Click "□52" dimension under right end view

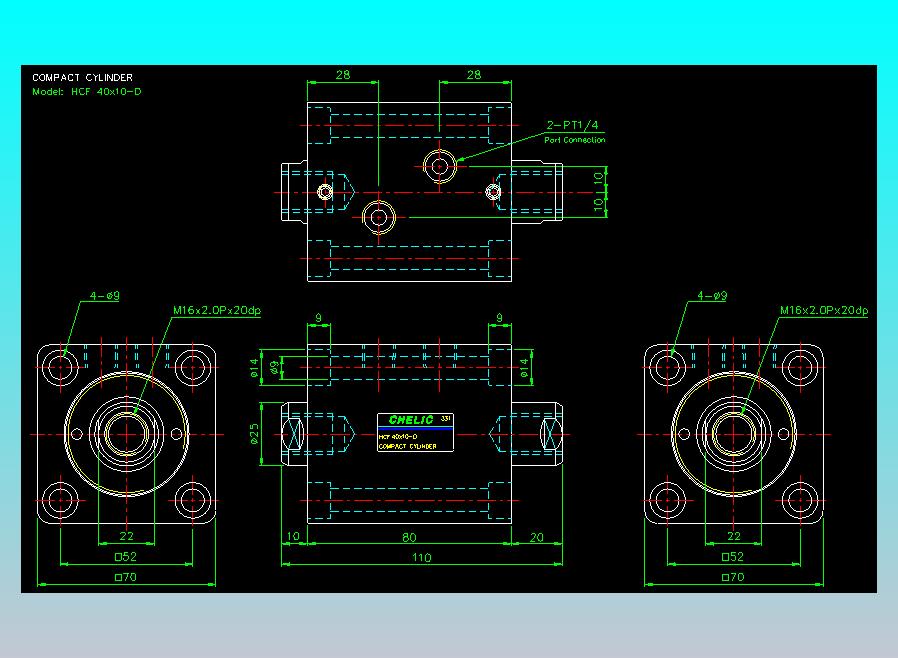pyautogui.click(x=733, y=556)
